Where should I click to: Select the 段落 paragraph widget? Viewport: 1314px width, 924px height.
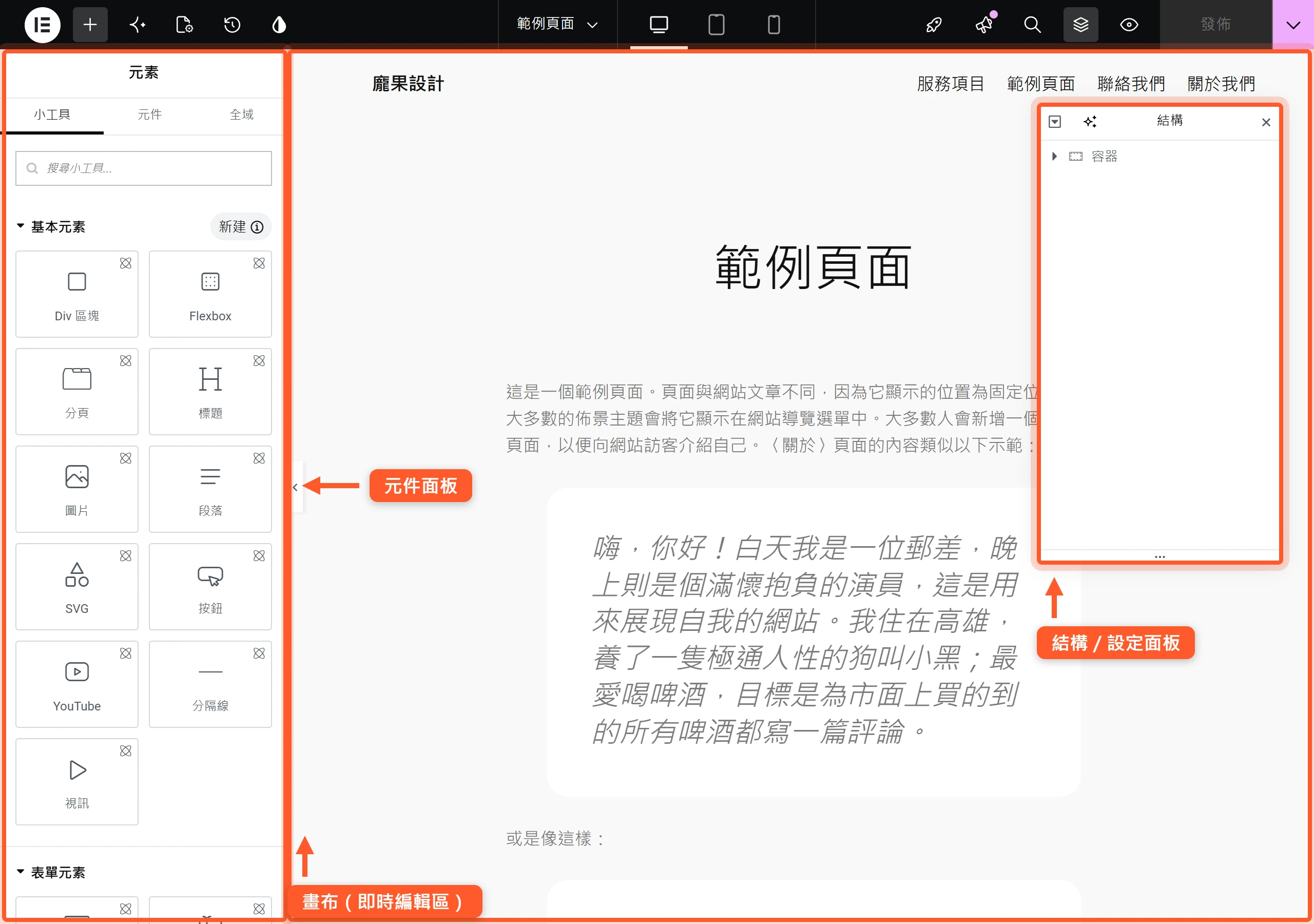click(x=210, y=489)
